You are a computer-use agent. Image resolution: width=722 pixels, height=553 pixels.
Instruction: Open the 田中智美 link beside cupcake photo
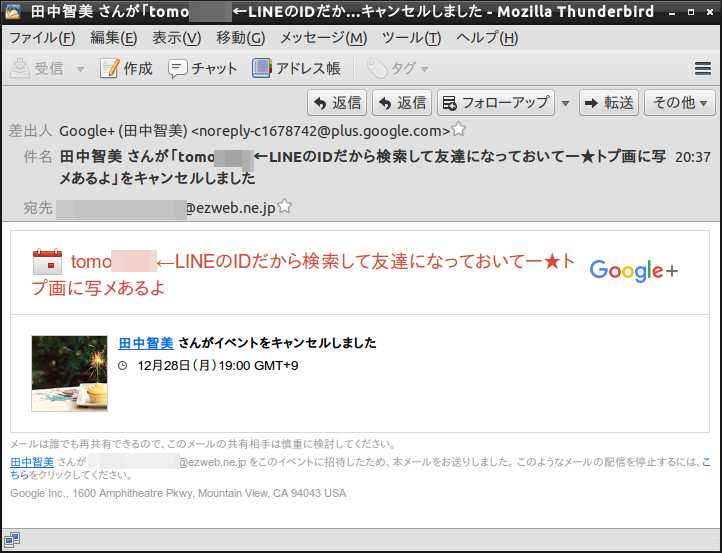146,343
